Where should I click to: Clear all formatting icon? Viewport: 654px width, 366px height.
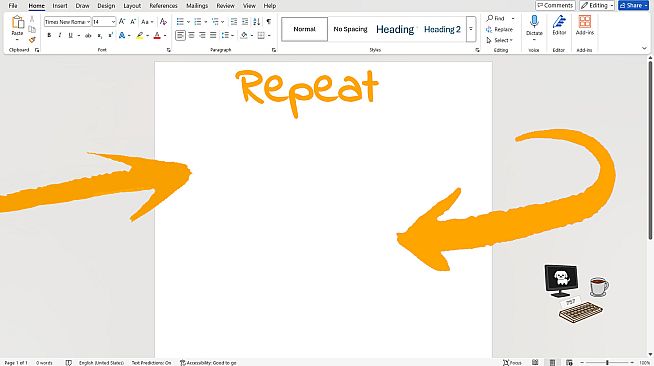pyautogui.click(x=164, y=22)
